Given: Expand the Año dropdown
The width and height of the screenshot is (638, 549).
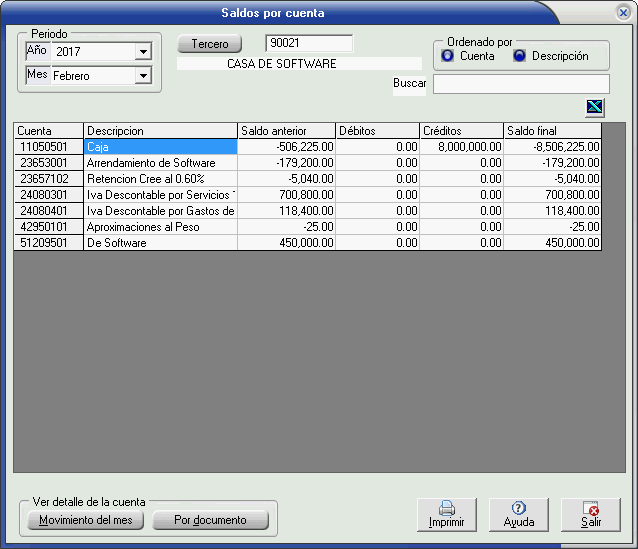Looking at the screenshot, I should click(x=143, y=52).
